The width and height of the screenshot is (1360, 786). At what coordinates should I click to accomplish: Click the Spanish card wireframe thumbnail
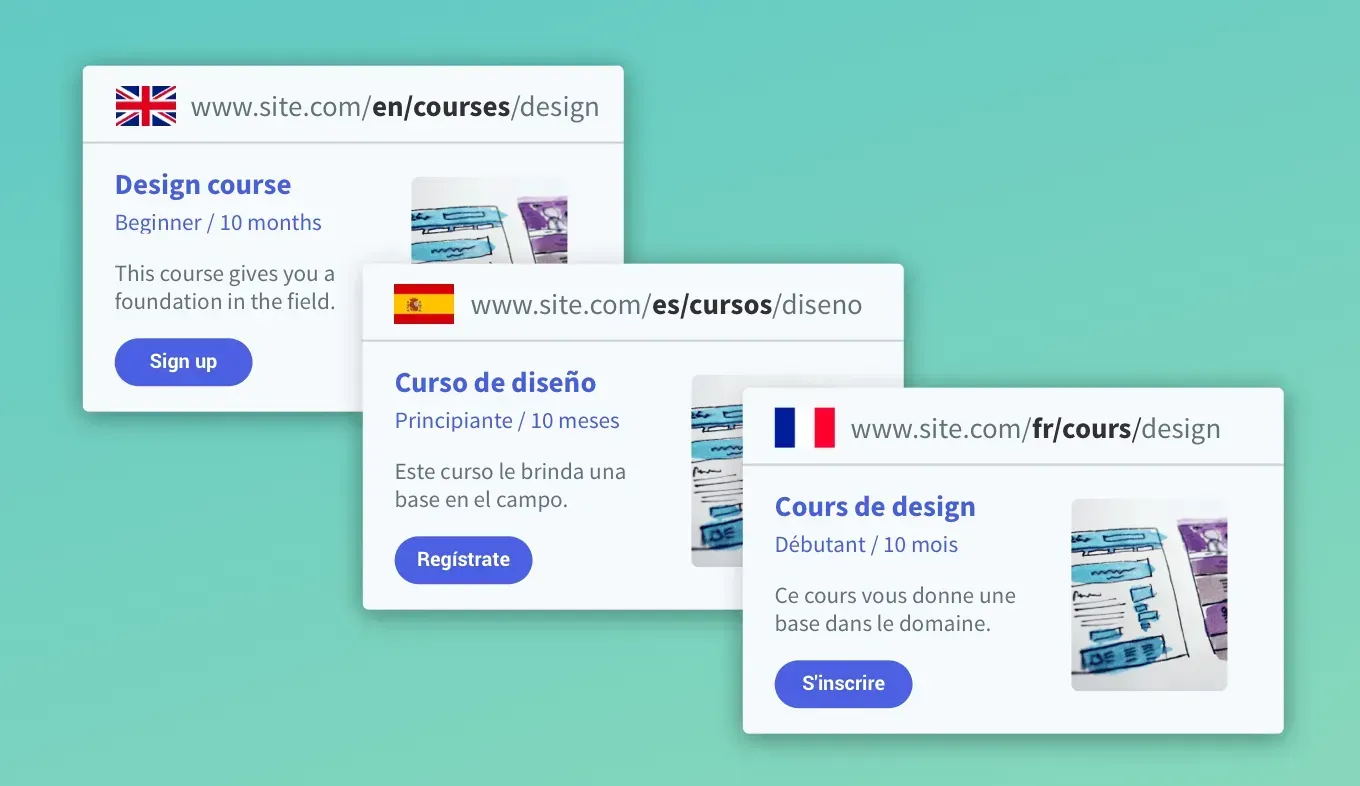tap(717, 471)
